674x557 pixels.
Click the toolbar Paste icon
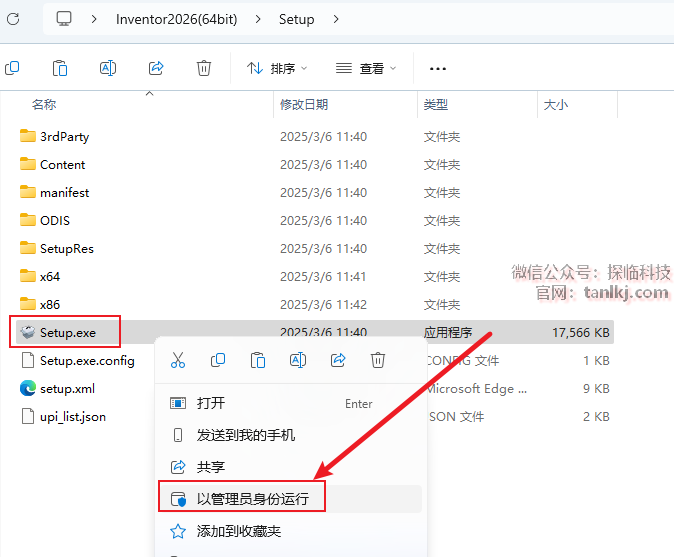60,68
